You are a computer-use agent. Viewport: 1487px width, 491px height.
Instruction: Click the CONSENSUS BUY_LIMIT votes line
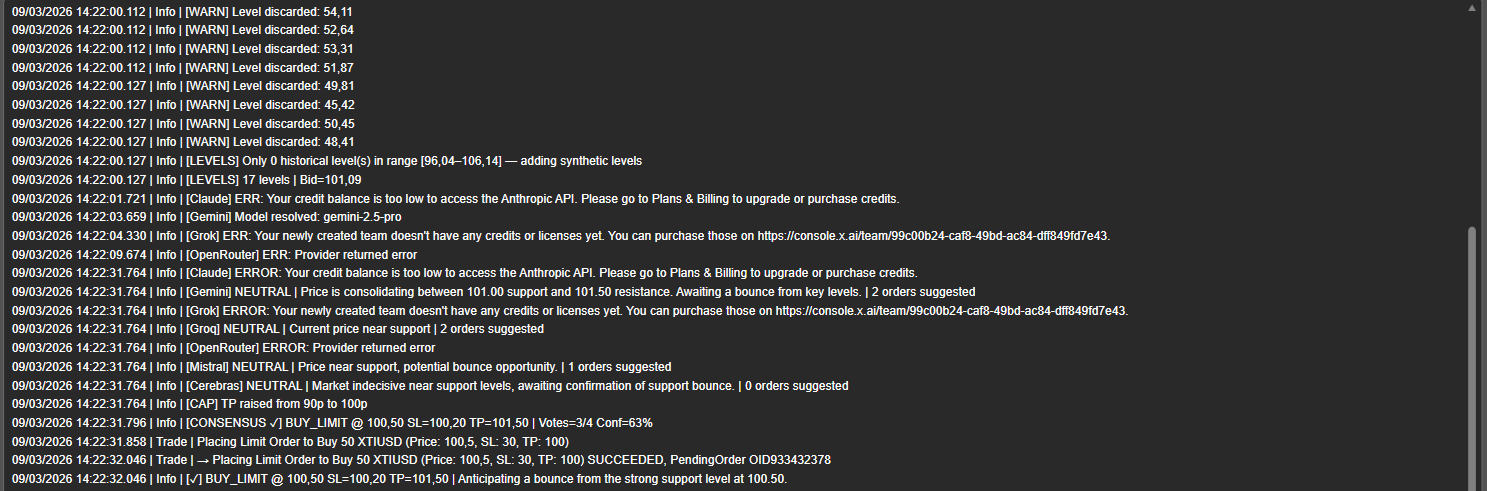tap(419, 423)
